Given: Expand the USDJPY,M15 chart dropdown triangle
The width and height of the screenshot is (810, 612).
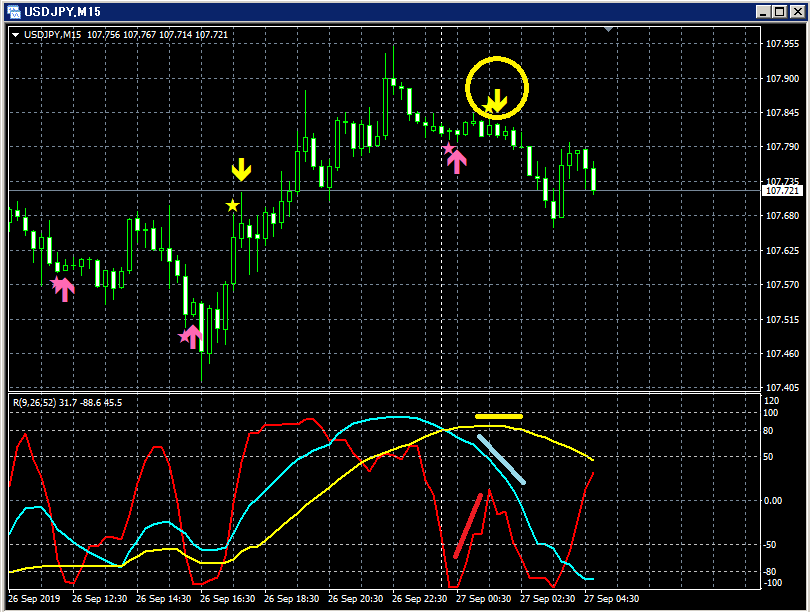Looking at the screenshot, I should (15, 35).
